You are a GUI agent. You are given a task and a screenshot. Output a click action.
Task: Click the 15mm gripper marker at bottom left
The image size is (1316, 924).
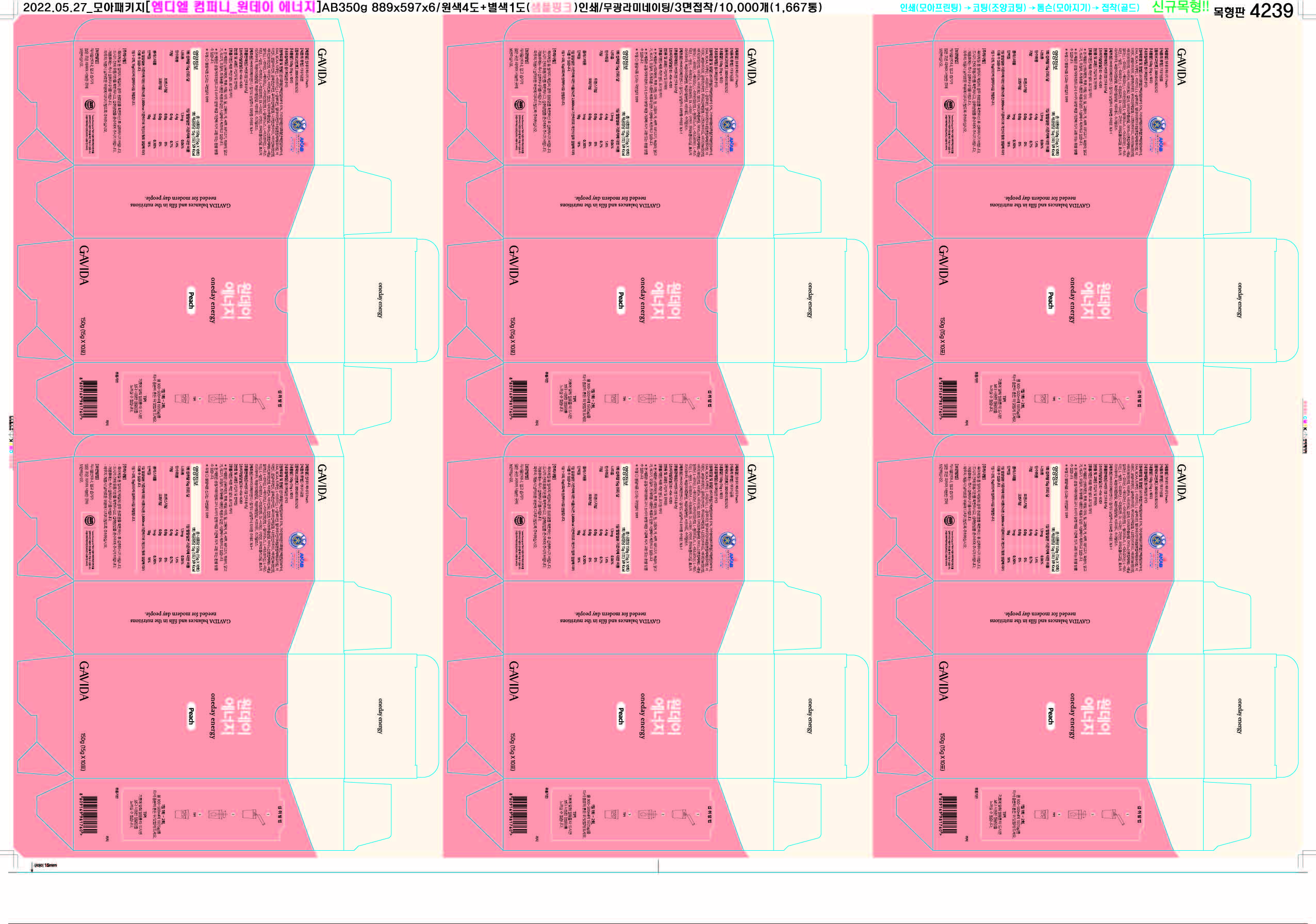pos(46,865)
